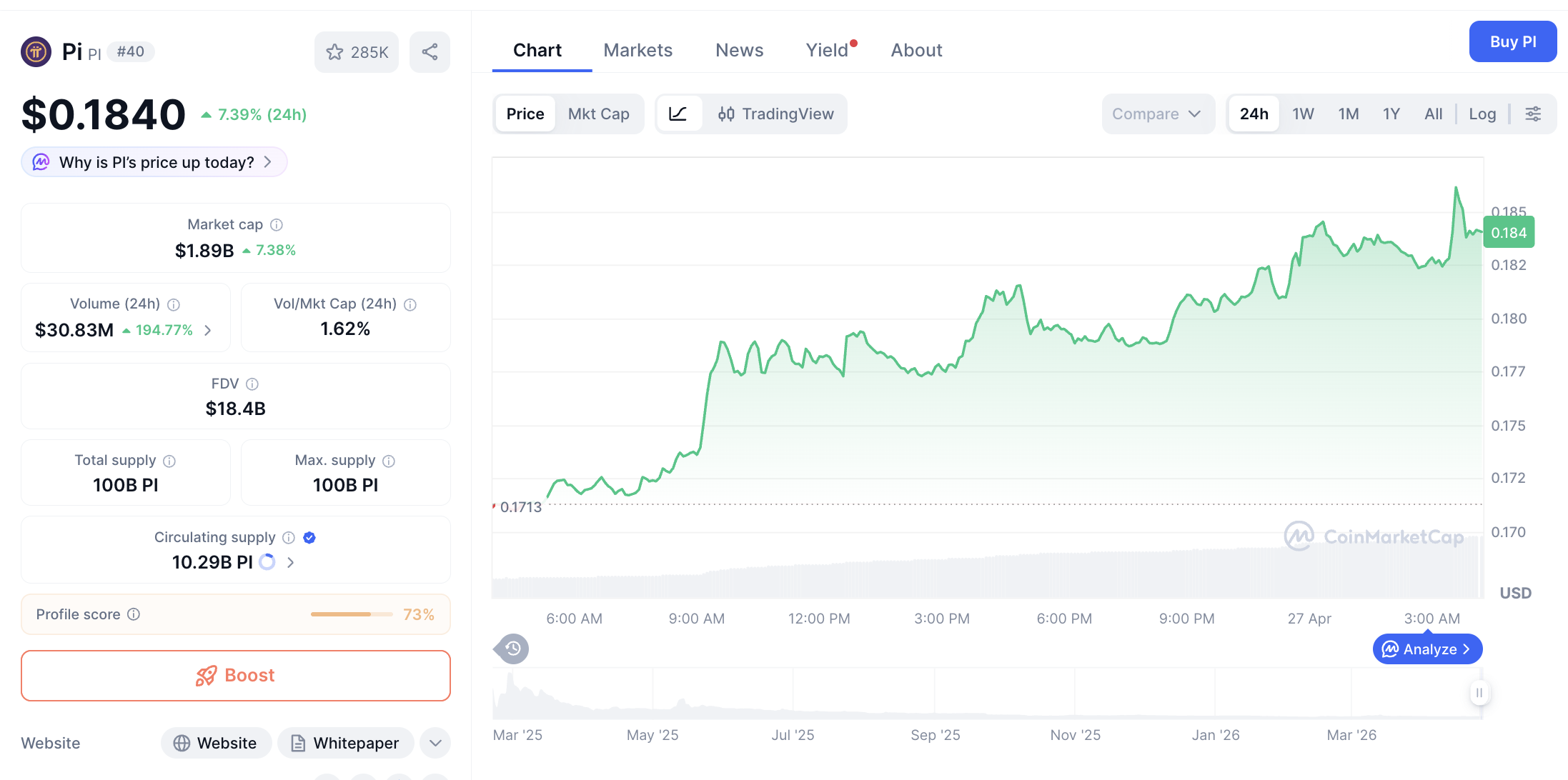Open chart settings sliders icon
Screen dimensions: 1568x780
click(1534, 114)
